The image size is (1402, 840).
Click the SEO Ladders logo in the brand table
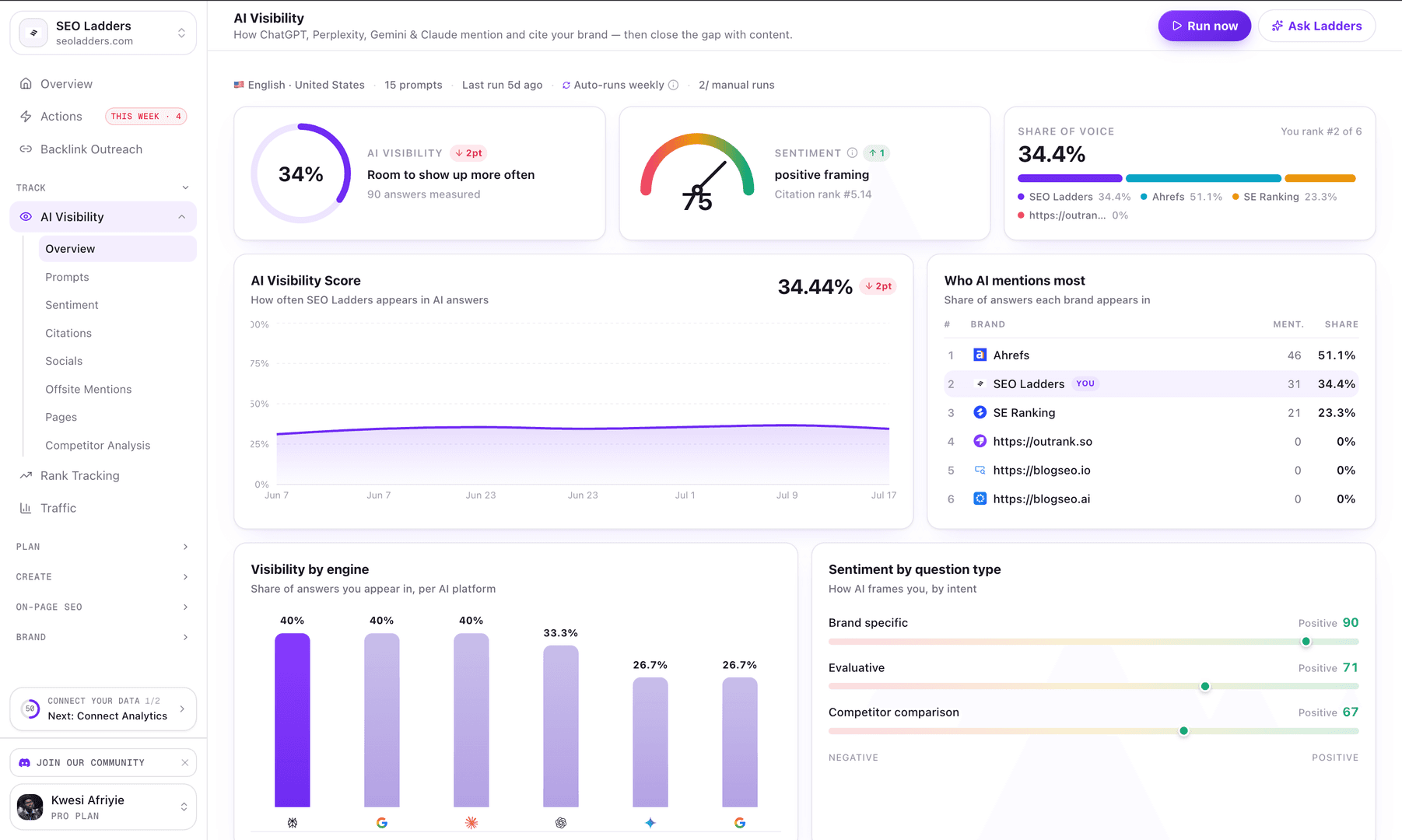980,383
